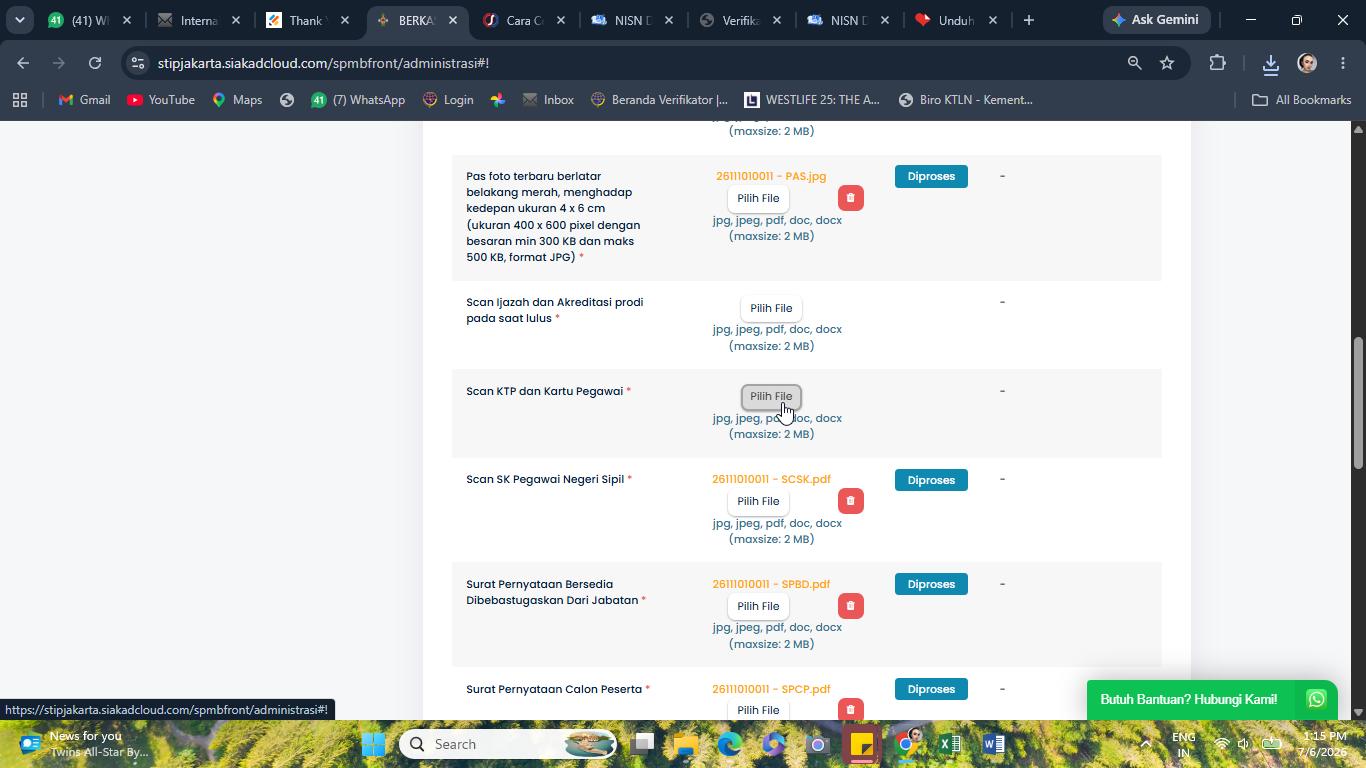Screen dimensions: 1366x768
Task: Expand the tab search dropdown arrow
Action: 19,20
